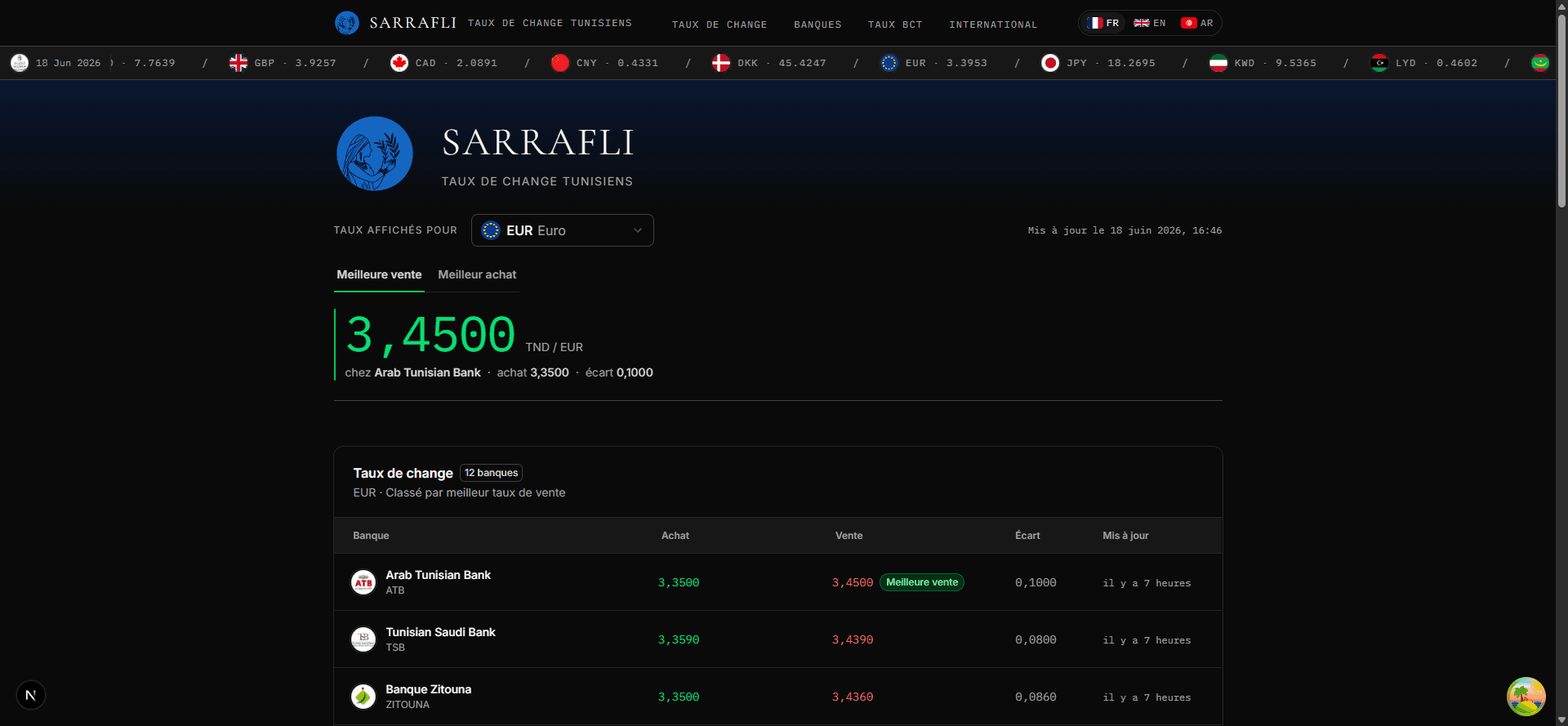1568x726 pixels.
Task: Click the Arab Tunisian Bank row name
Action: click(x=438, y=575)
